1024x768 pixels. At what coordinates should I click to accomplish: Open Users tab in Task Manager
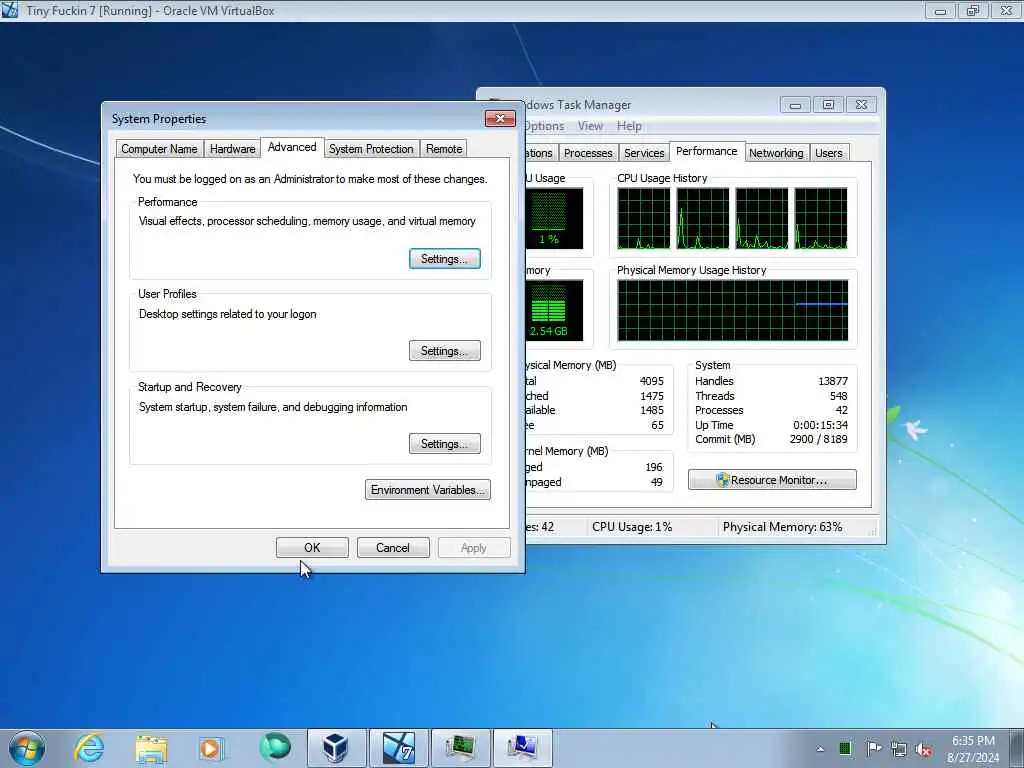click(x=829, y=153)
